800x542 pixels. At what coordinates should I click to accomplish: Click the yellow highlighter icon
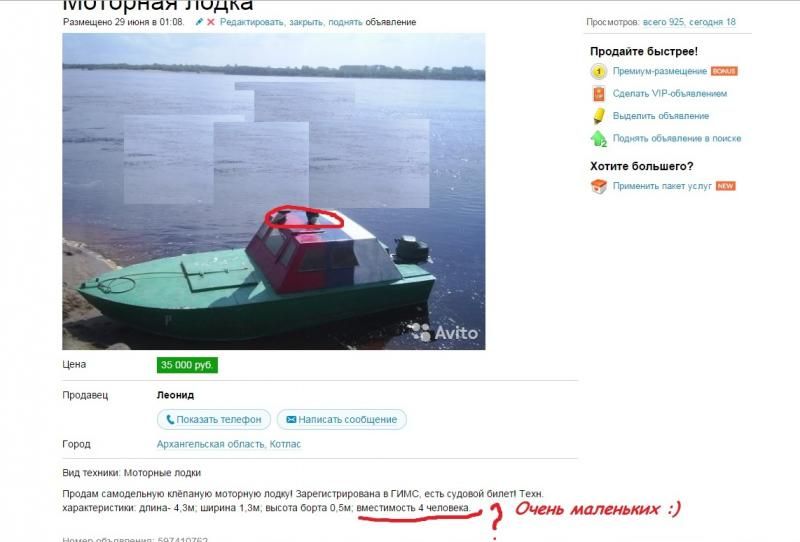click(599, 116)
